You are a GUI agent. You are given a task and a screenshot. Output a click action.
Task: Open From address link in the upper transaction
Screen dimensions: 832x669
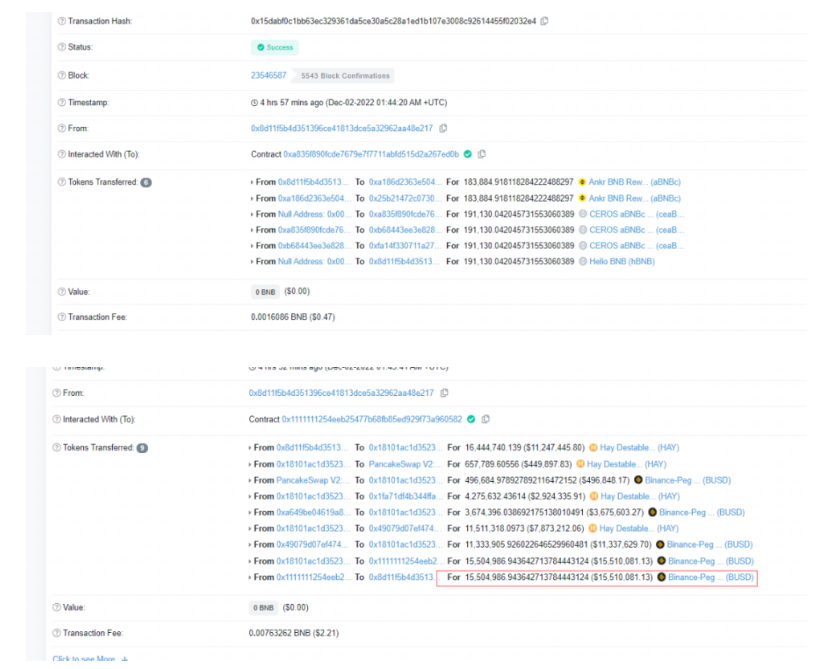point(342,128)
